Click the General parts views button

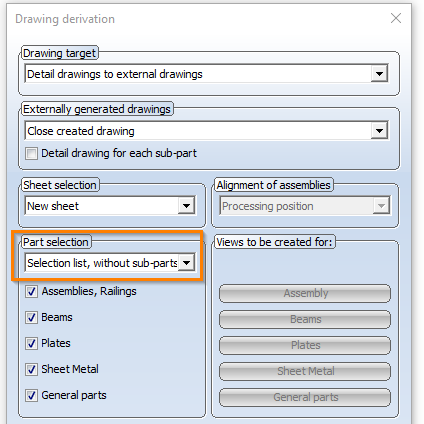pyautogui.click(x=305, y=397)
